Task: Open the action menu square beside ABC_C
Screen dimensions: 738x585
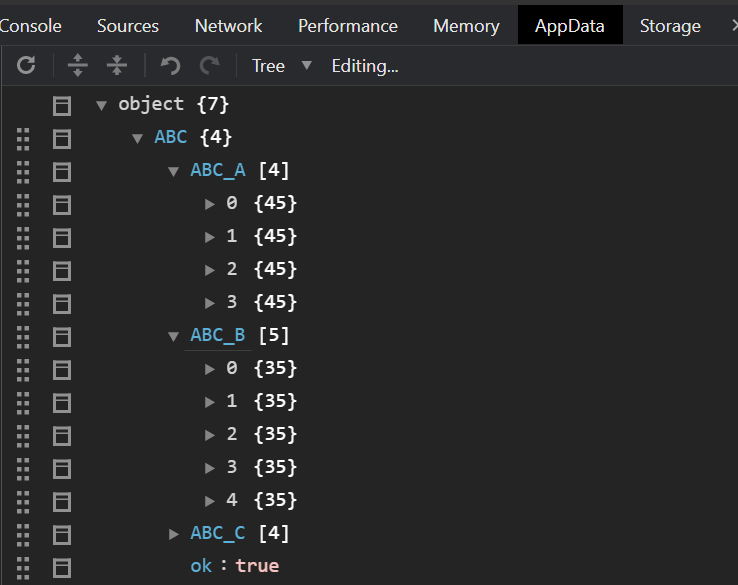Action: click(x=62, y=534)
